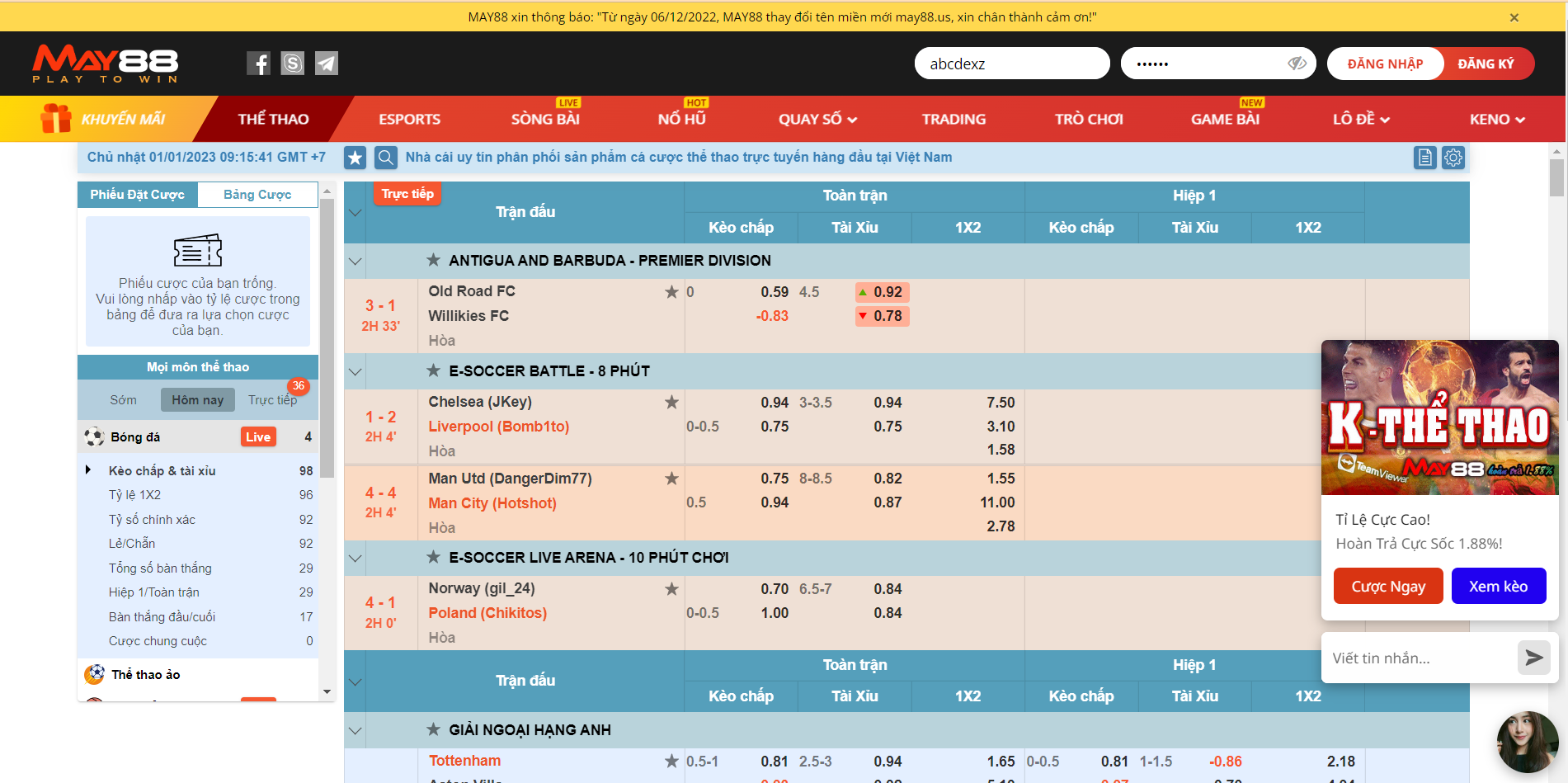
Task: Click the Skype contact icon
Action: coord(293,64)
